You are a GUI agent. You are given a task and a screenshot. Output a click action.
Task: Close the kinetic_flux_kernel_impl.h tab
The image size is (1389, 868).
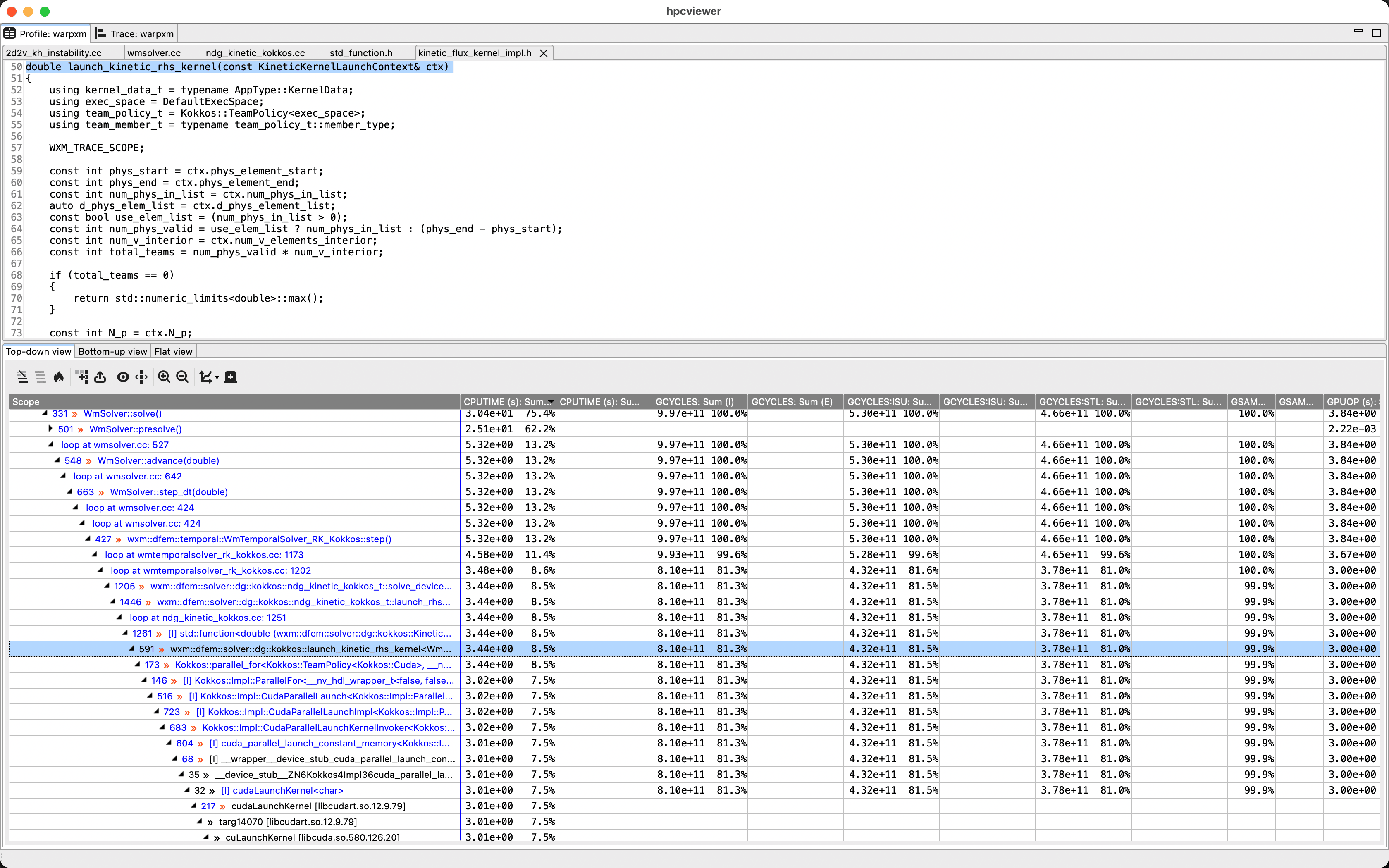544,53
